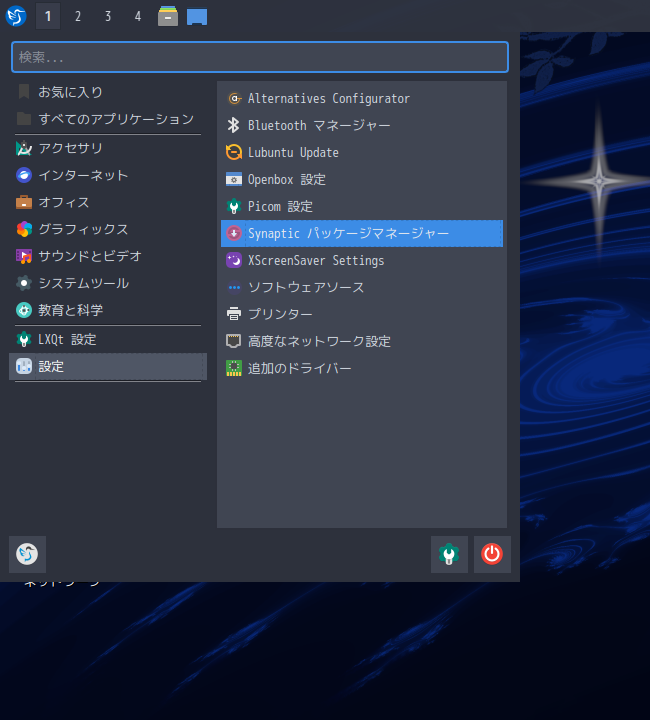Select the 教育と科学 category
The height and width of the screenshot is (720, 650).
108,310
